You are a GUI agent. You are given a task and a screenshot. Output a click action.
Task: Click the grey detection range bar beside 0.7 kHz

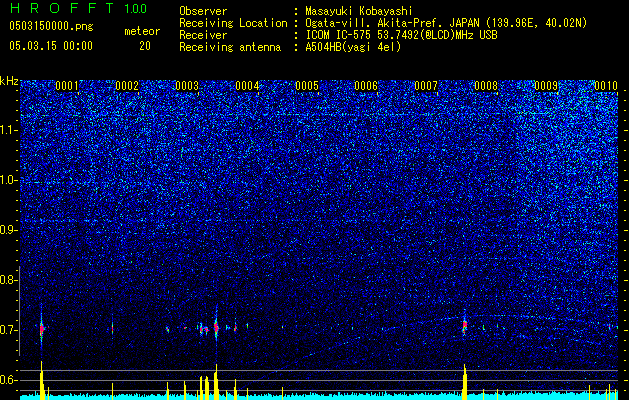coord(19,311)
